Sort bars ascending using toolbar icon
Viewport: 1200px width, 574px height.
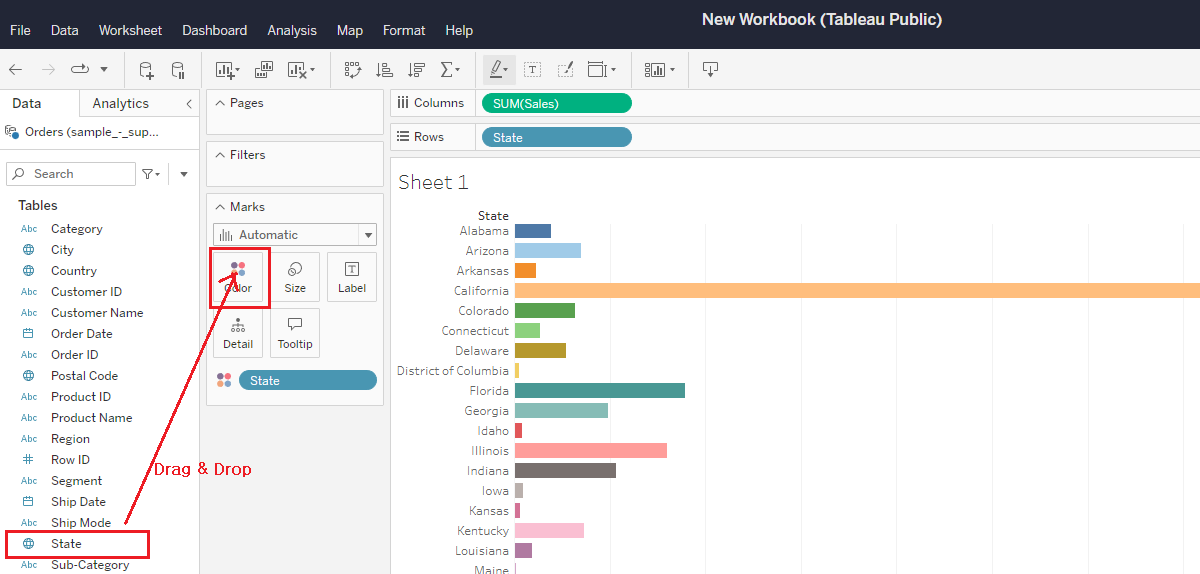tap(384, 70)
